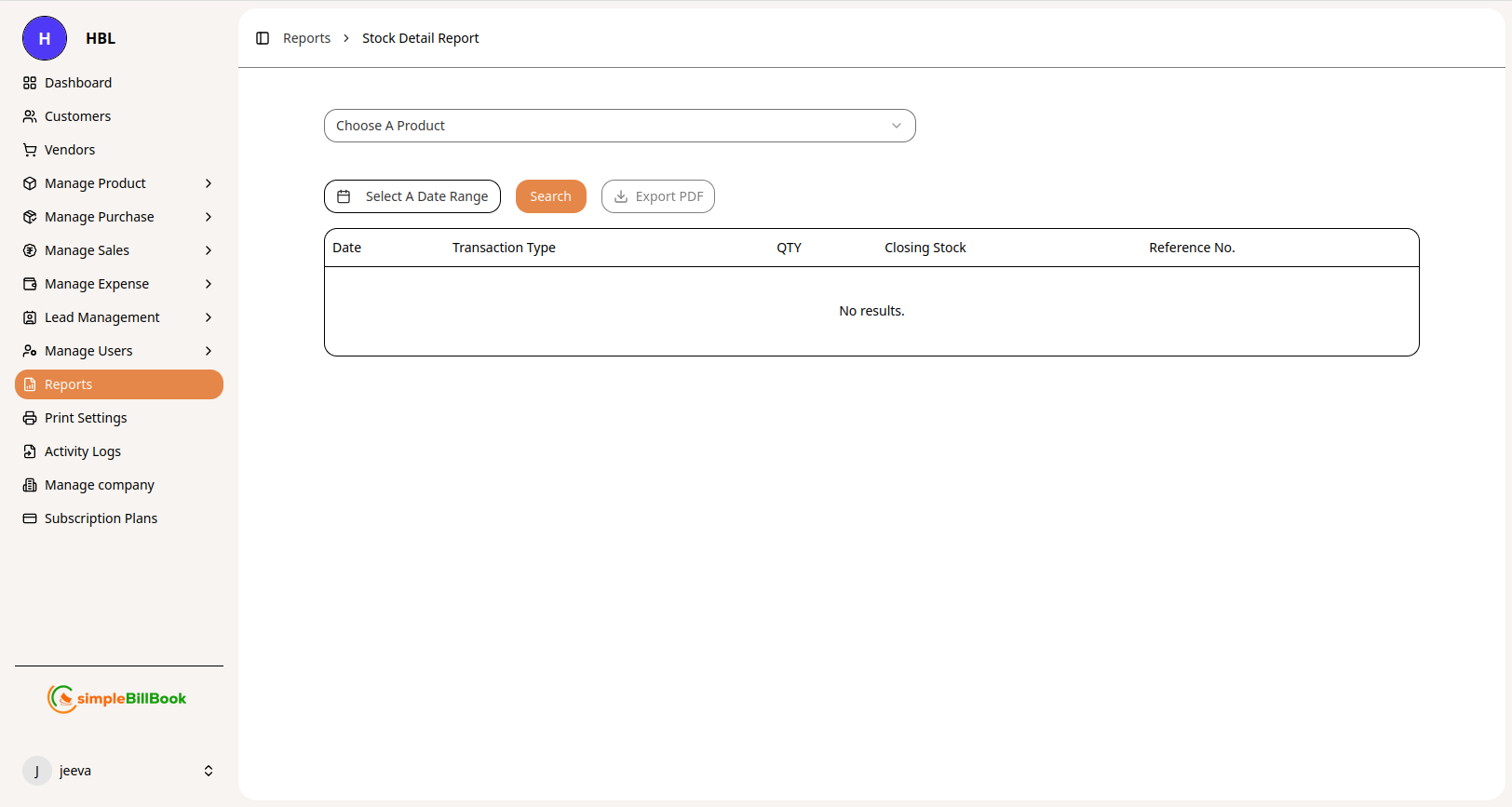
Task: Click the Customers people icon
Action: click(30, 116)
